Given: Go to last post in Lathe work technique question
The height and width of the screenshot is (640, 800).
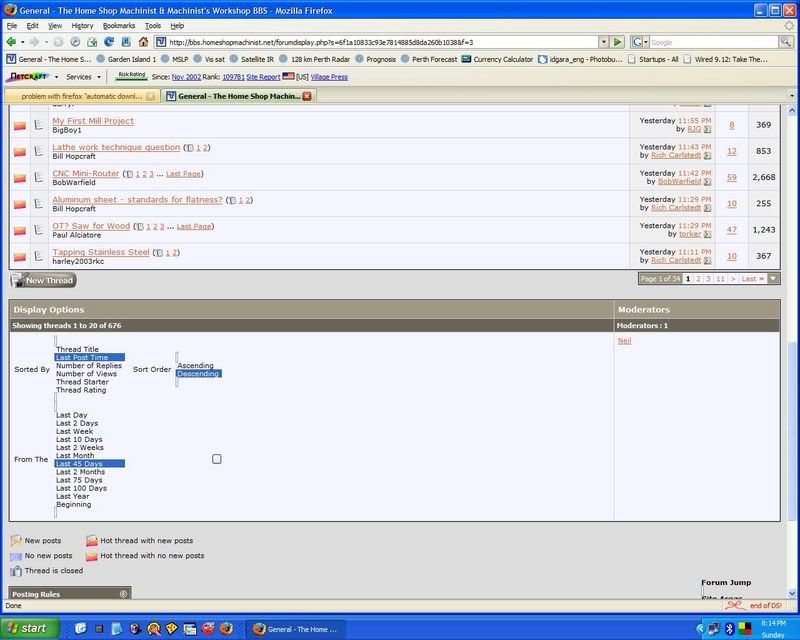Looking at the screenshot, I should pyautogui.click(x=707, y=156).
